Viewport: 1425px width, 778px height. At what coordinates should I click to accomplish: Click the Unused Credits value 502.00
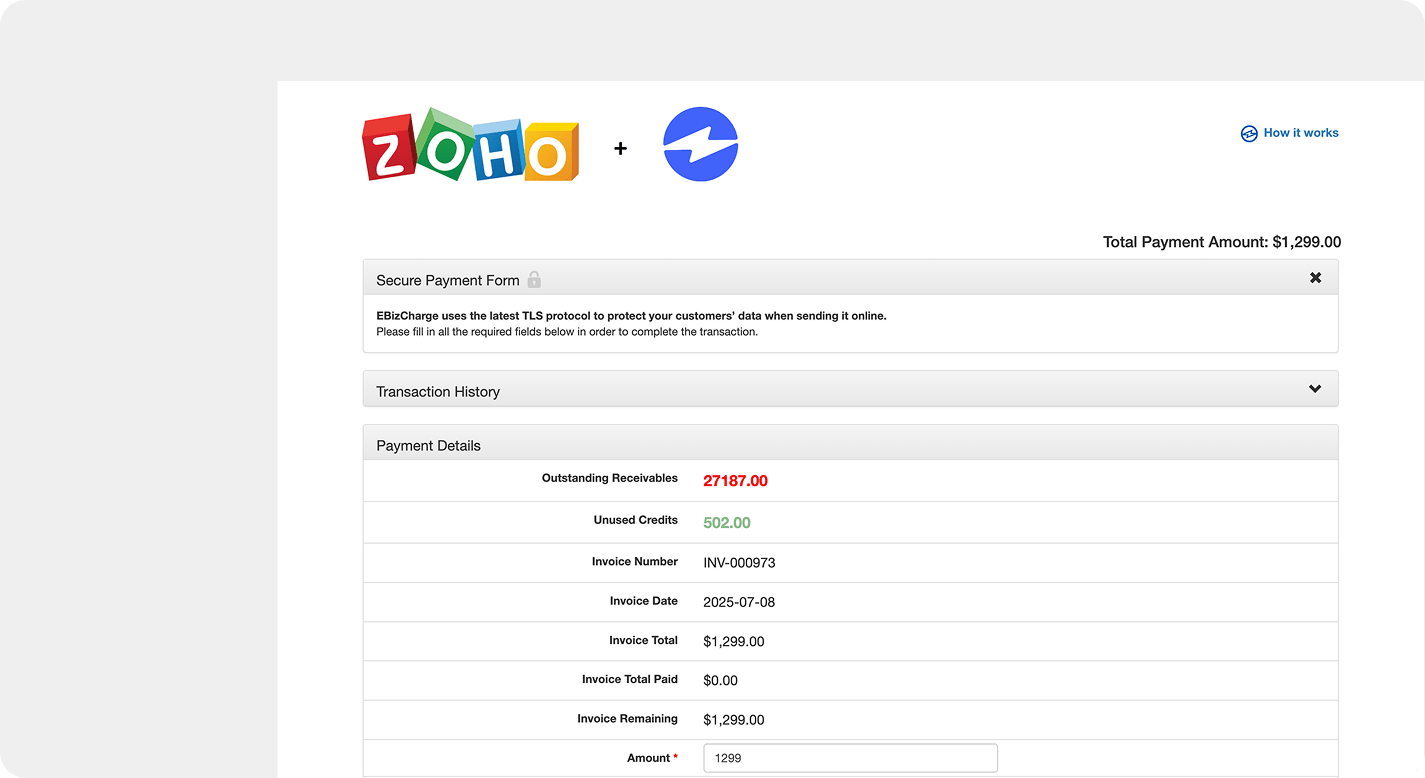[x=727, y=523]
